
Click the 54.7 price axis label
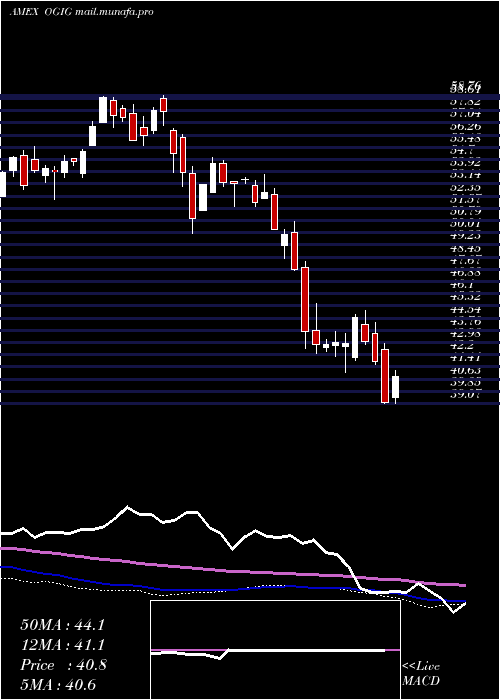point(462,151)
